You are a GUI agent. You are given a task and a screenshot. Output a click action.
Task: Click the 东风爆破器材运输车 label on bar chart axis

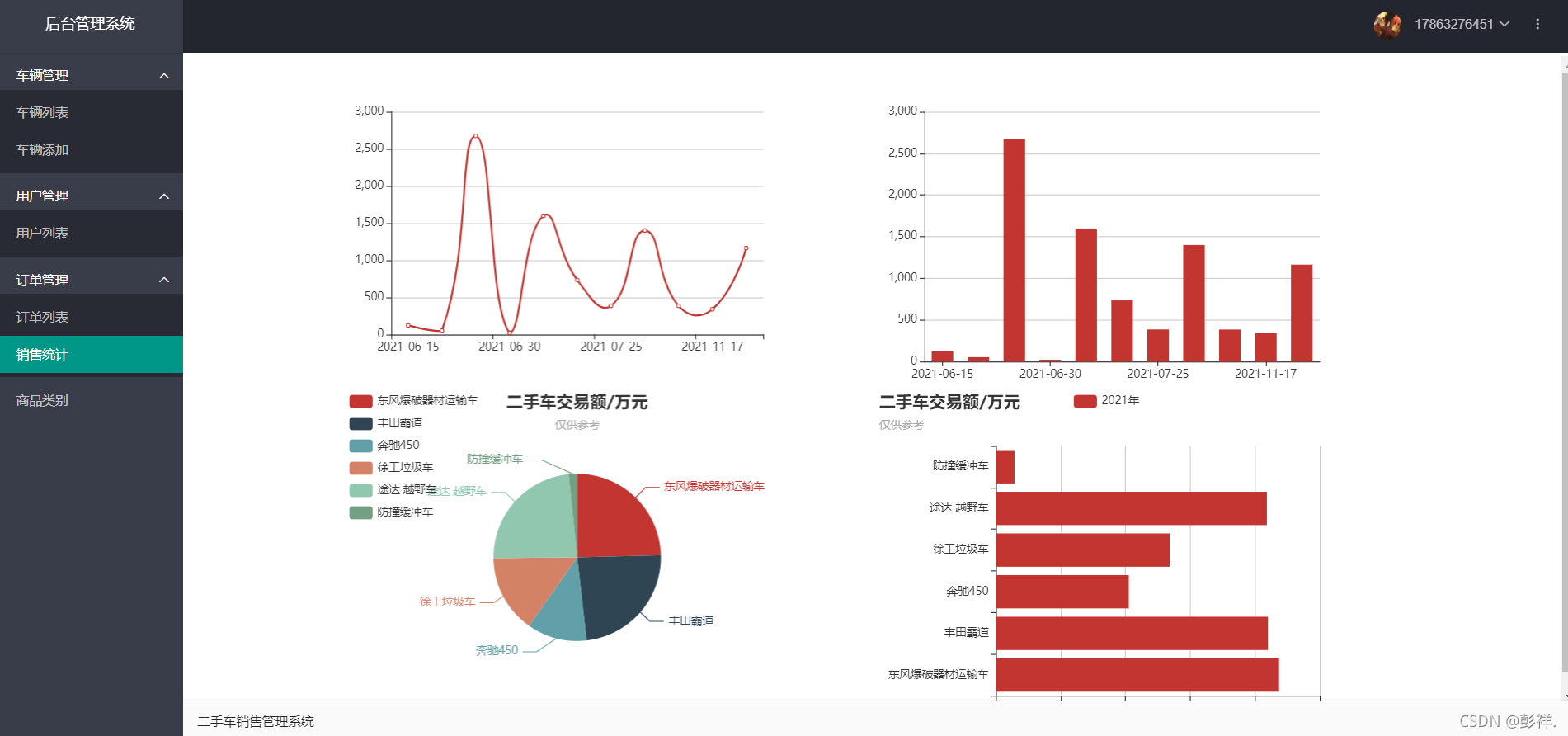(938, 674)
